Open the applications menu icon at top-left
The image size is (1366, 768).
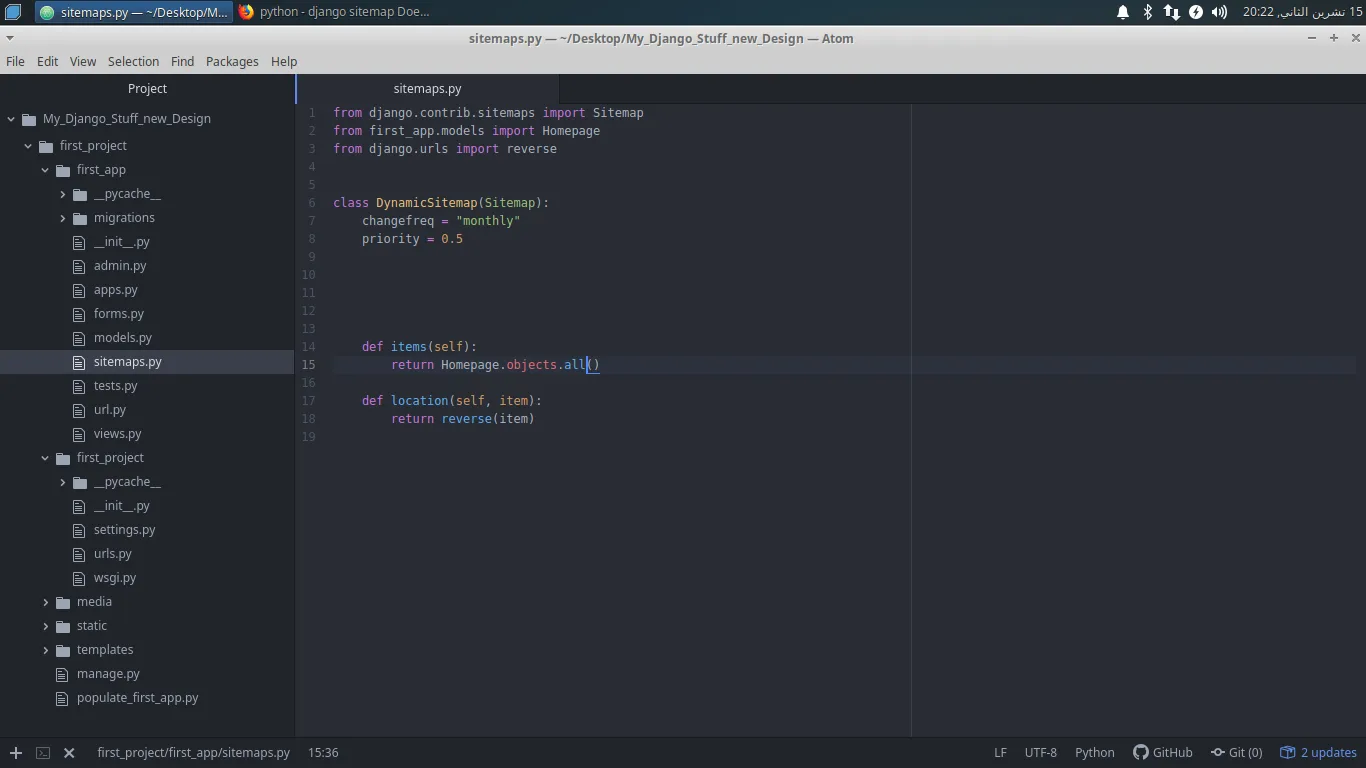[13, 12]
